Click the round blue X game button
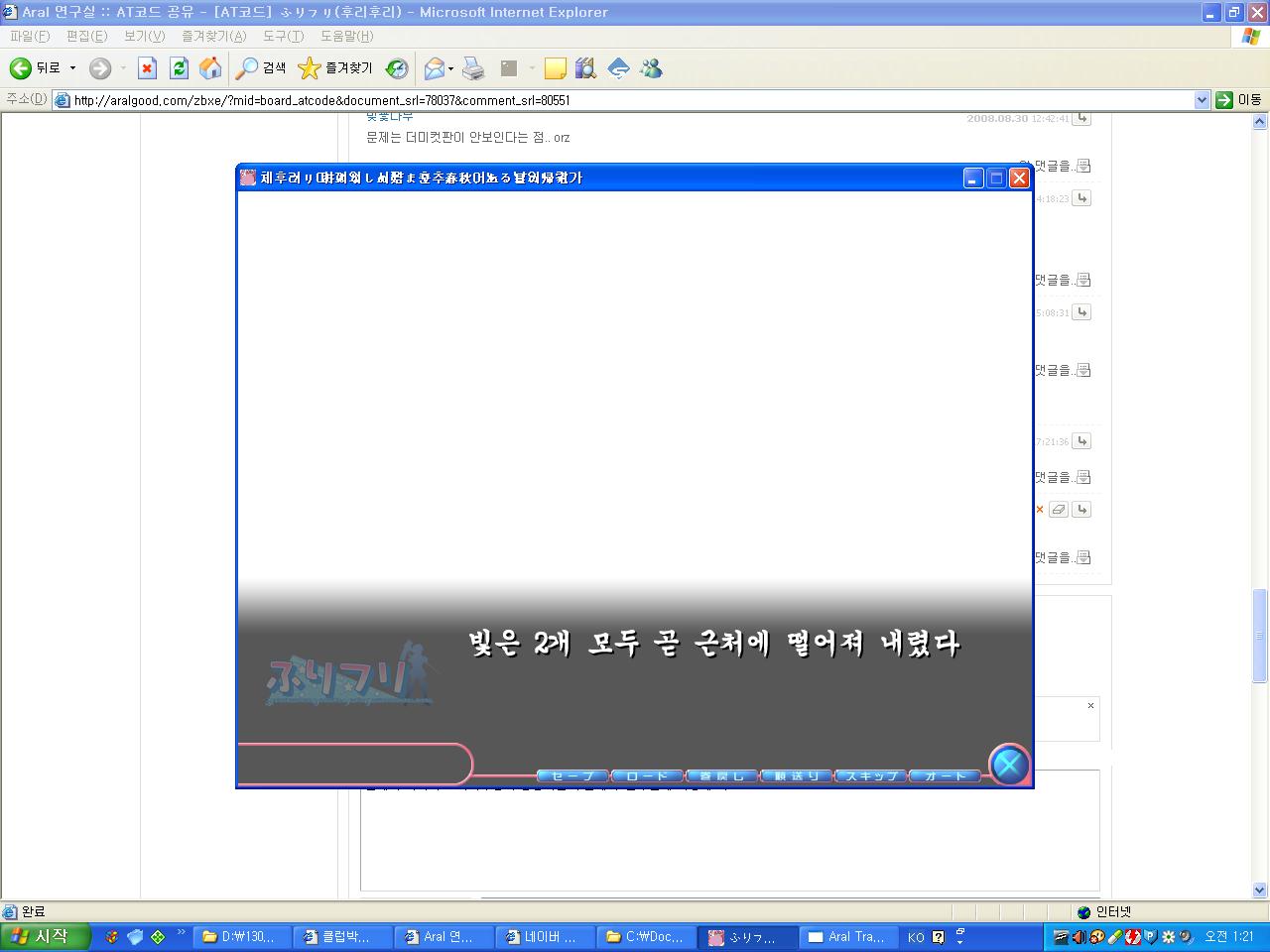This screenshot has height=952, width=1270. click(x=1009, y=764)
